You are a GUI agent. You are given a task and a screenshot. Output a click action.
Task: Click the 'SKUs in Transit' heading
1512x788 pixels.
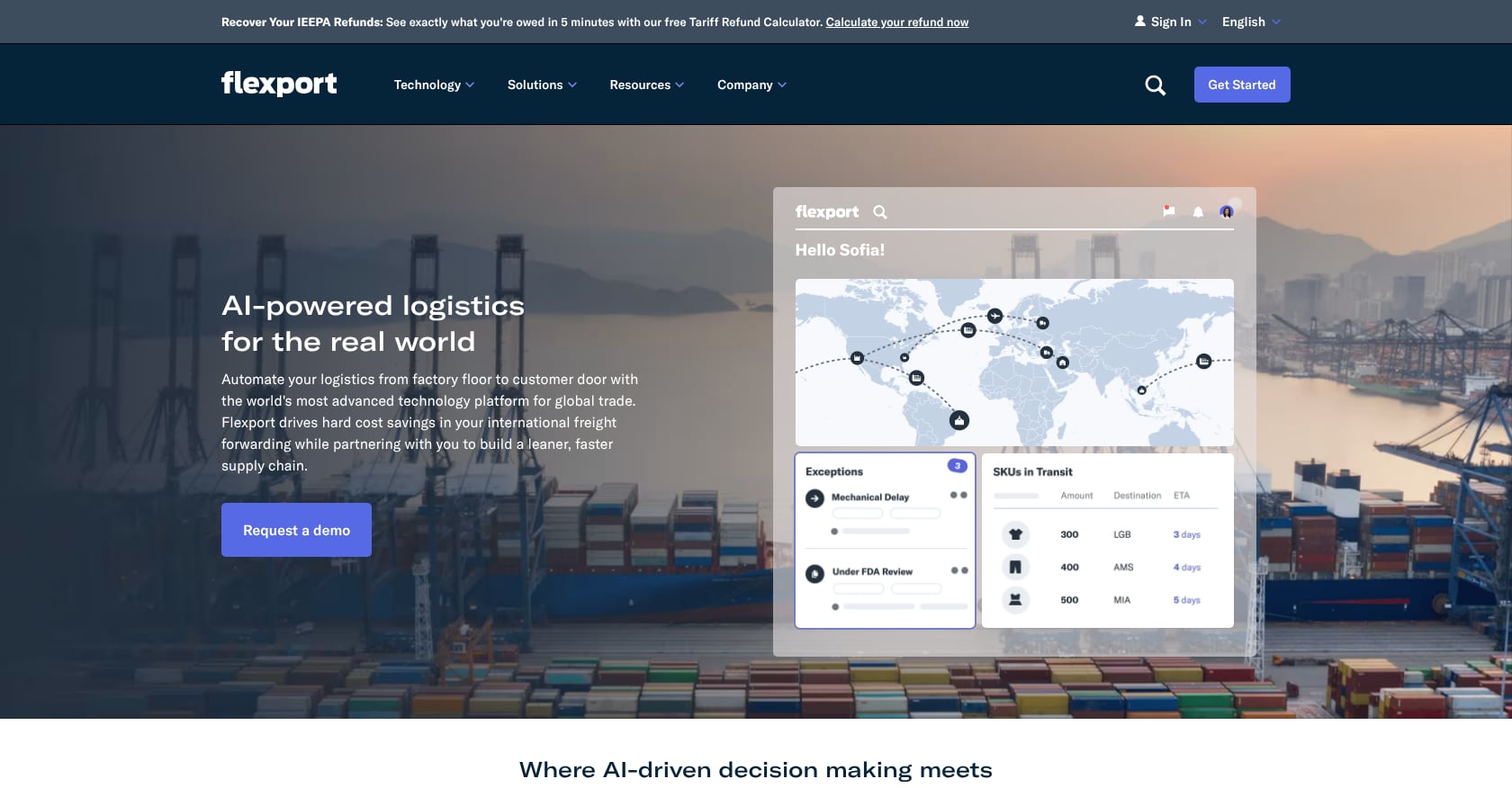point(1032,471)
